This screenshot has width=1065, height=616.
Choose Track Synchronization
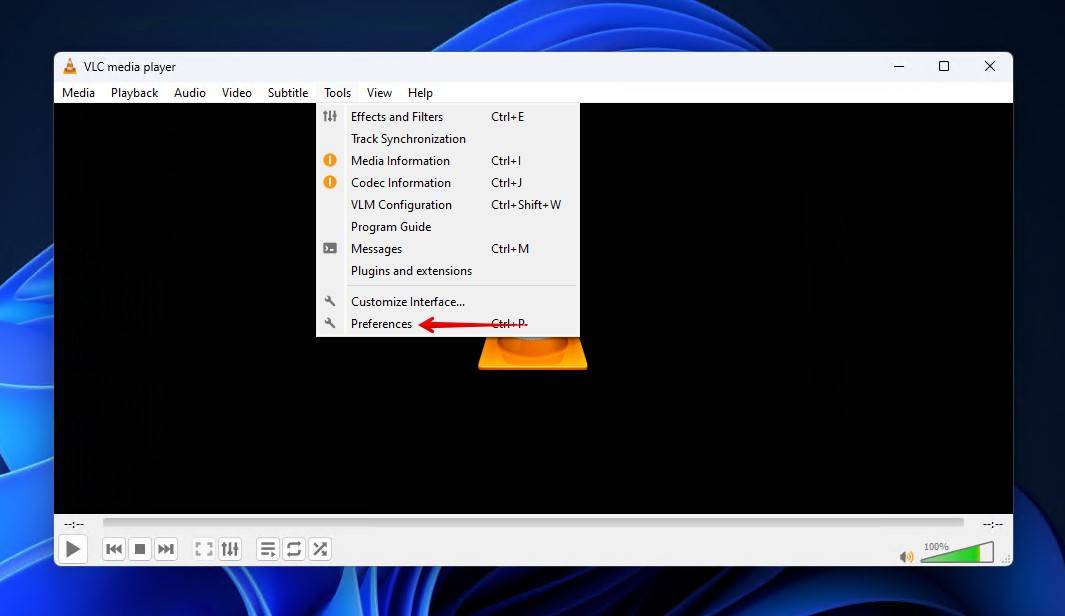(448, 139)
